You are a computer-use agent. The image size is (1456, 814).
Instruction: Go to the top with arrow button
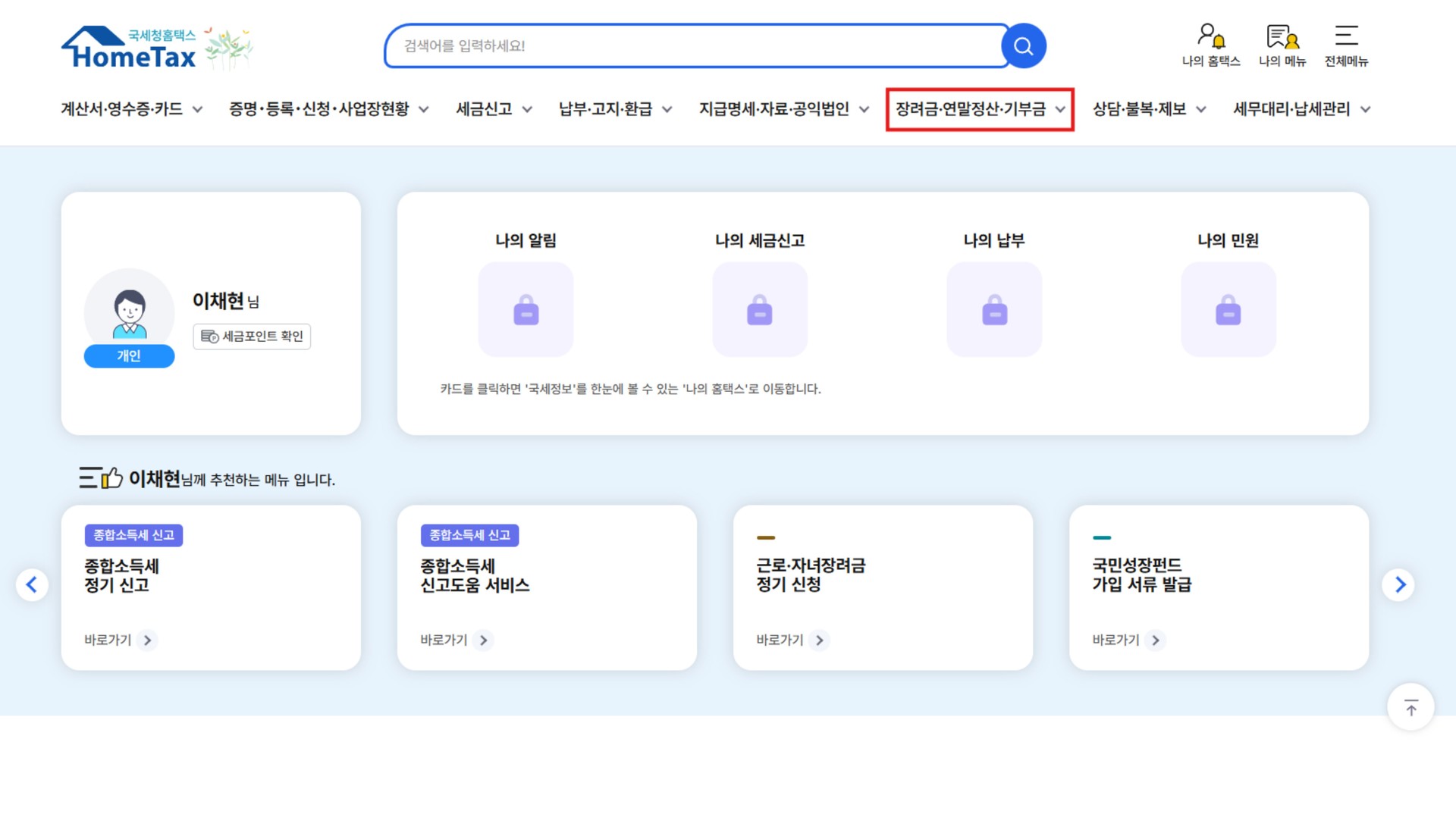click(x=1410, y=708)
